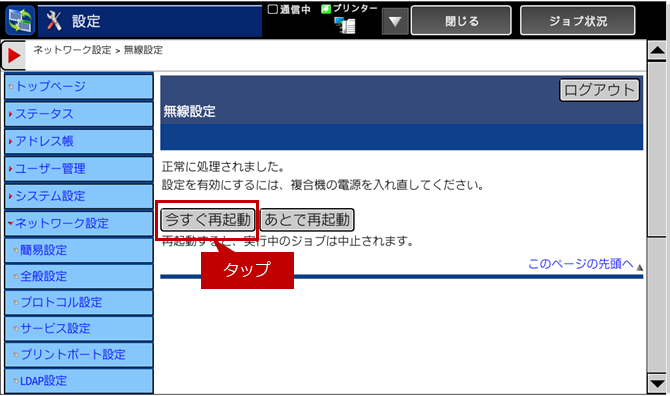The height and width of the screenshot is (396, 670).
Task: Tap the 閉じる button
Action: [x=461, y=21]
